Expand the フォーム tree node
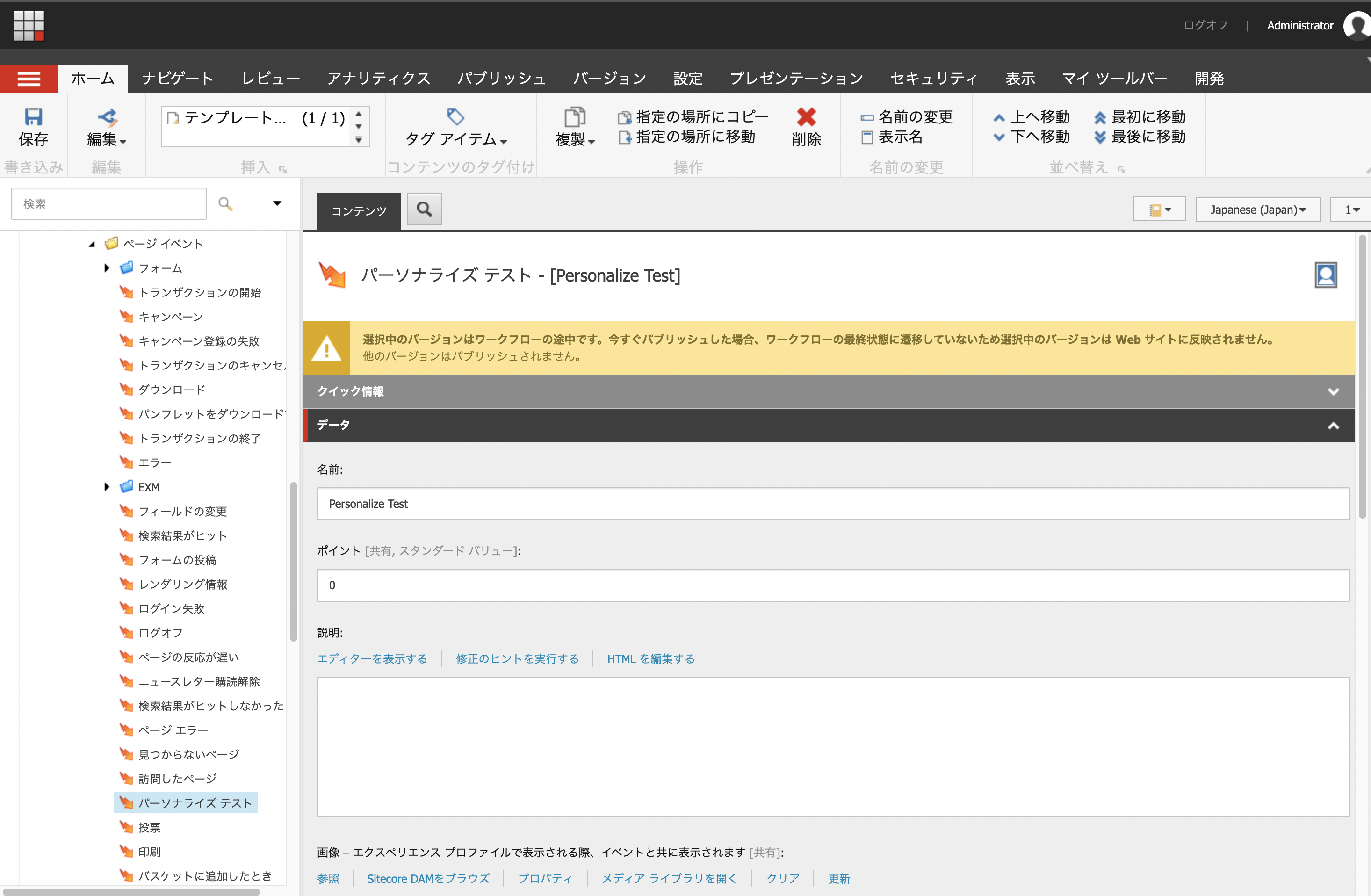 pos(107,268)
